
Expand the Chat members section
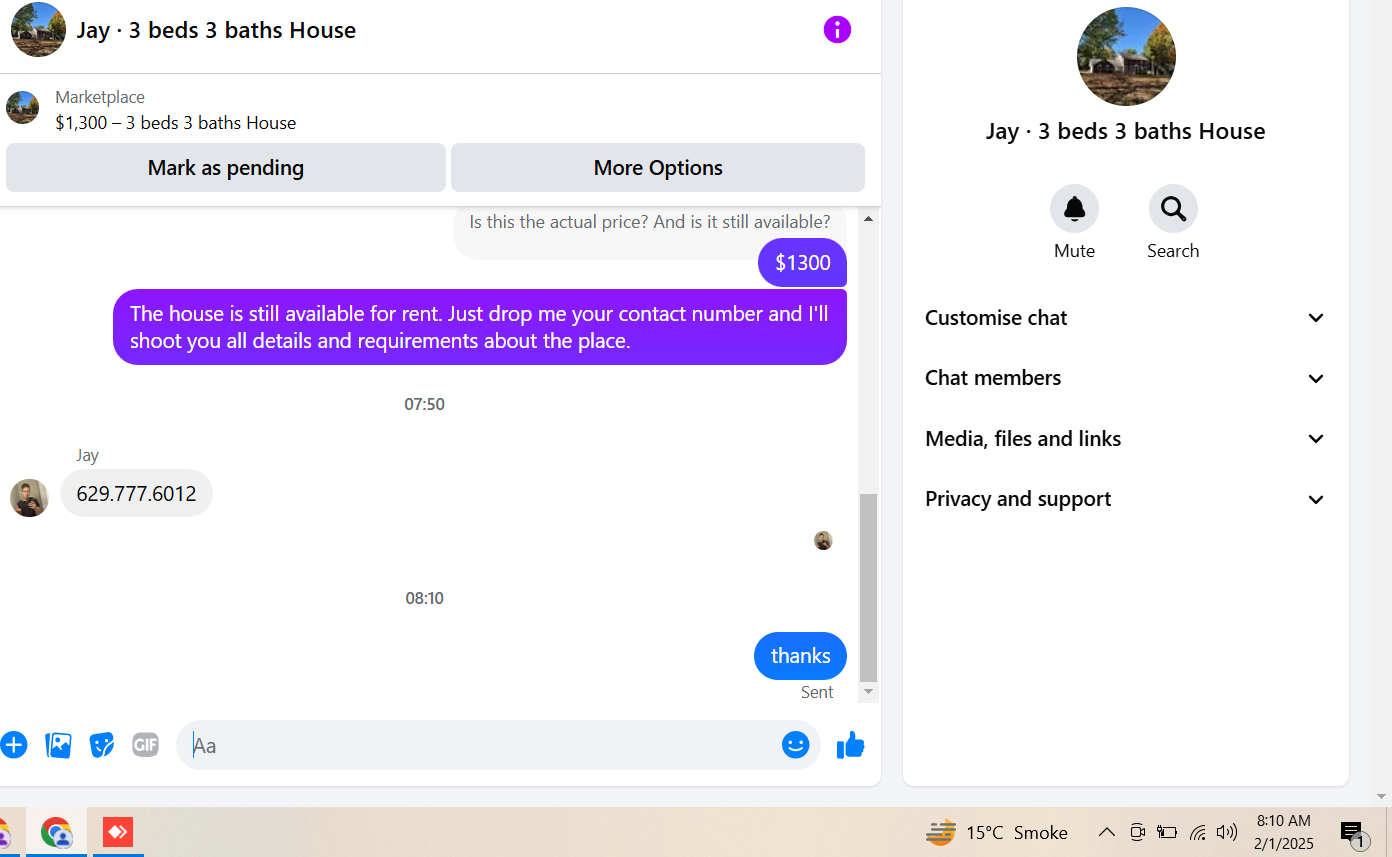(1125, 378)
